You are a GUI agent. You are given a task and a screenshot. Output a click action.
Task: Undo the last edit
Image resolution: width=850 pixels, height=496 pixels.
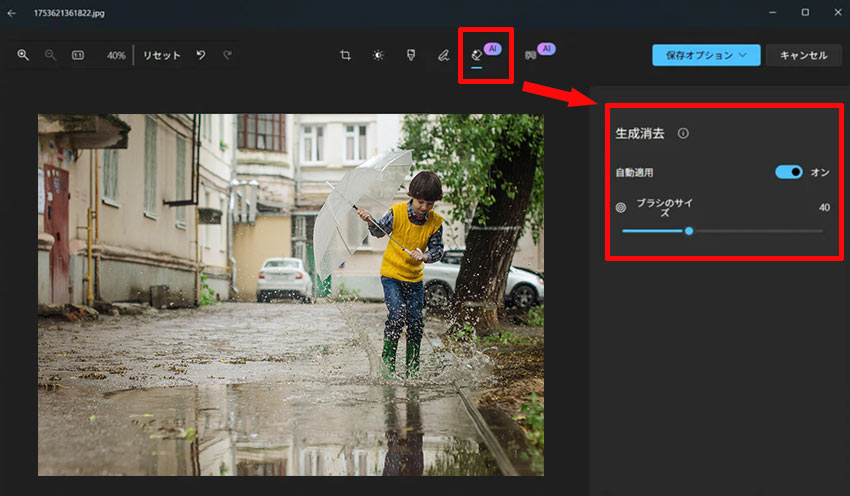click(201, 55)
